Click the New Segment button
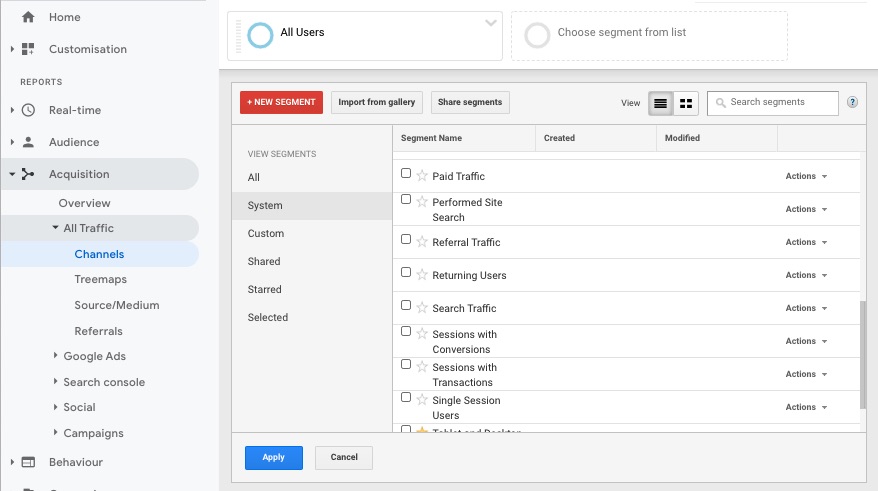Viewport: 878px width, 491px height. [281, 102]
